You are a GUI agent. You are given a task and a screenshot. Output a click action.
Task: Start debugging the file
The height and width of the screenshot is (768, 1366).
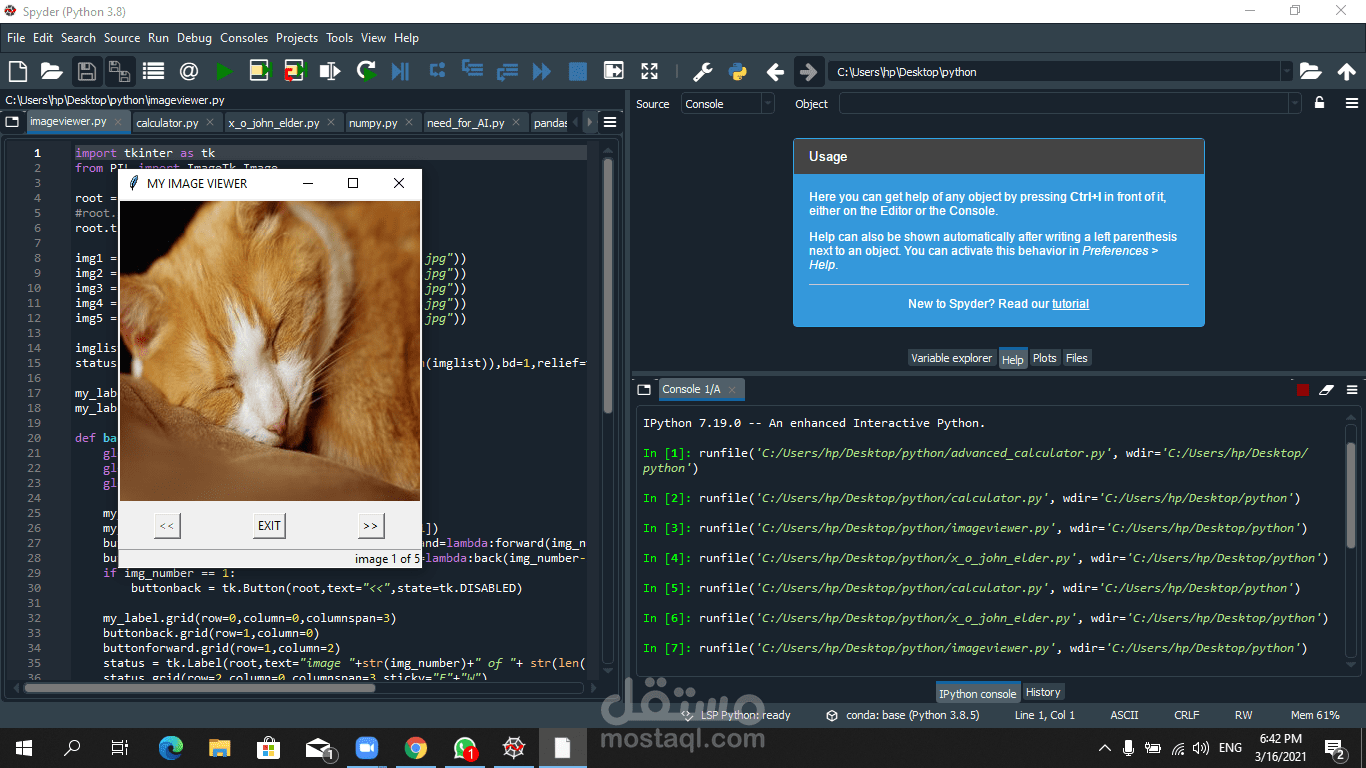pos(400,71)
